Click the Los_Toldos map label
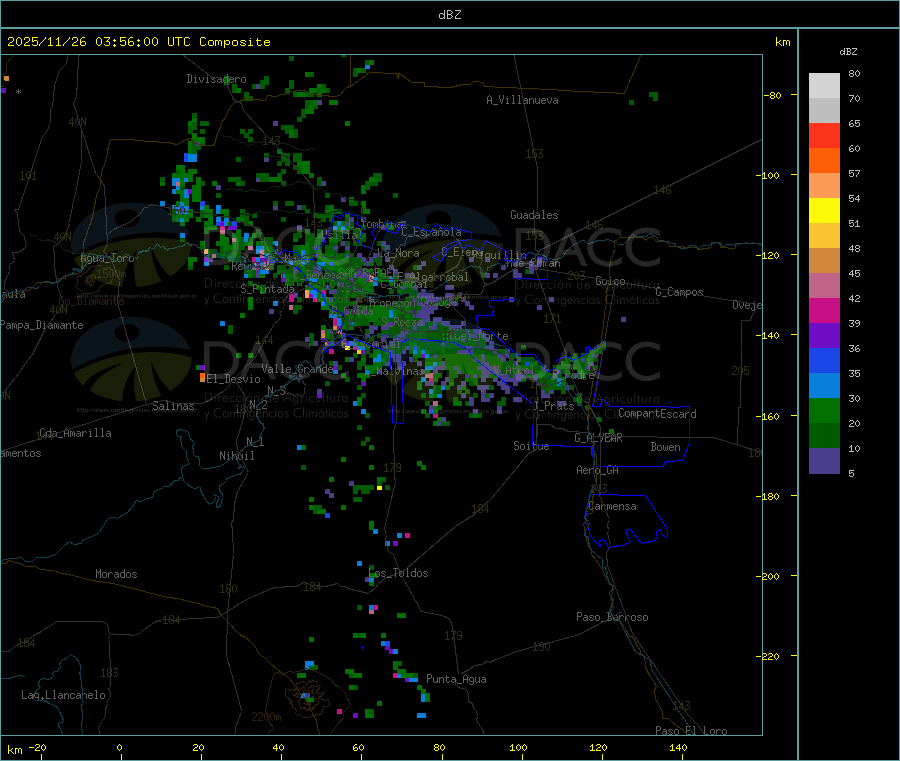This screenshot has width=900, height=761. coord(398,573)
